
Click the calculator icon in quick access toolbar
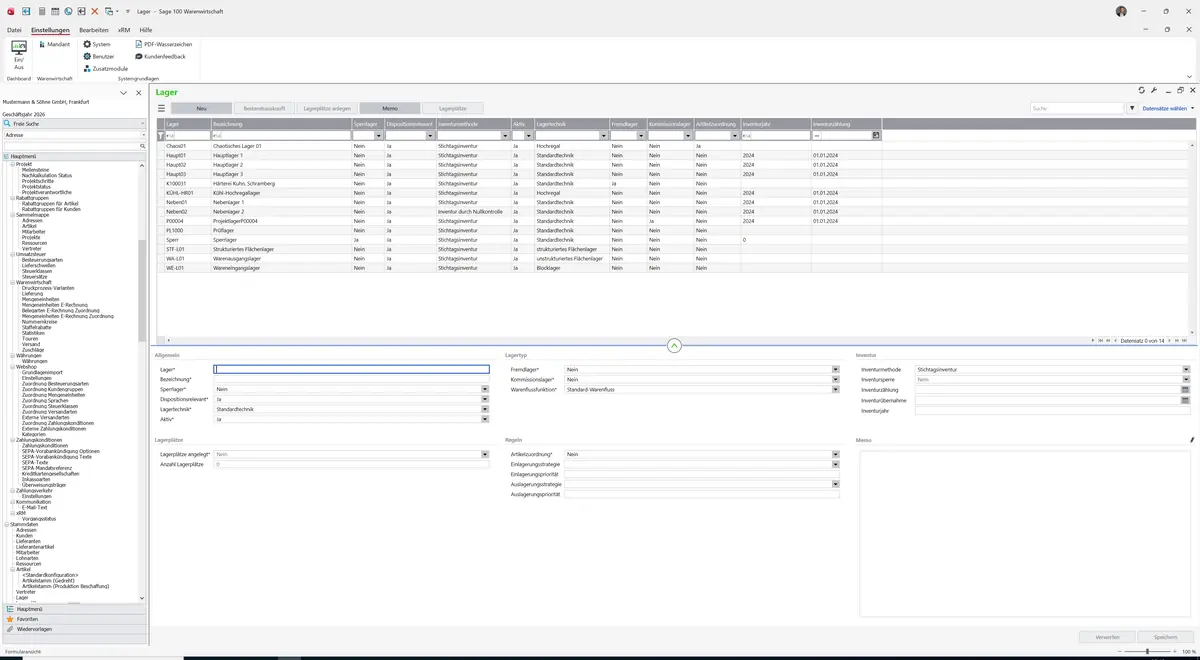(x=41, y=11)
